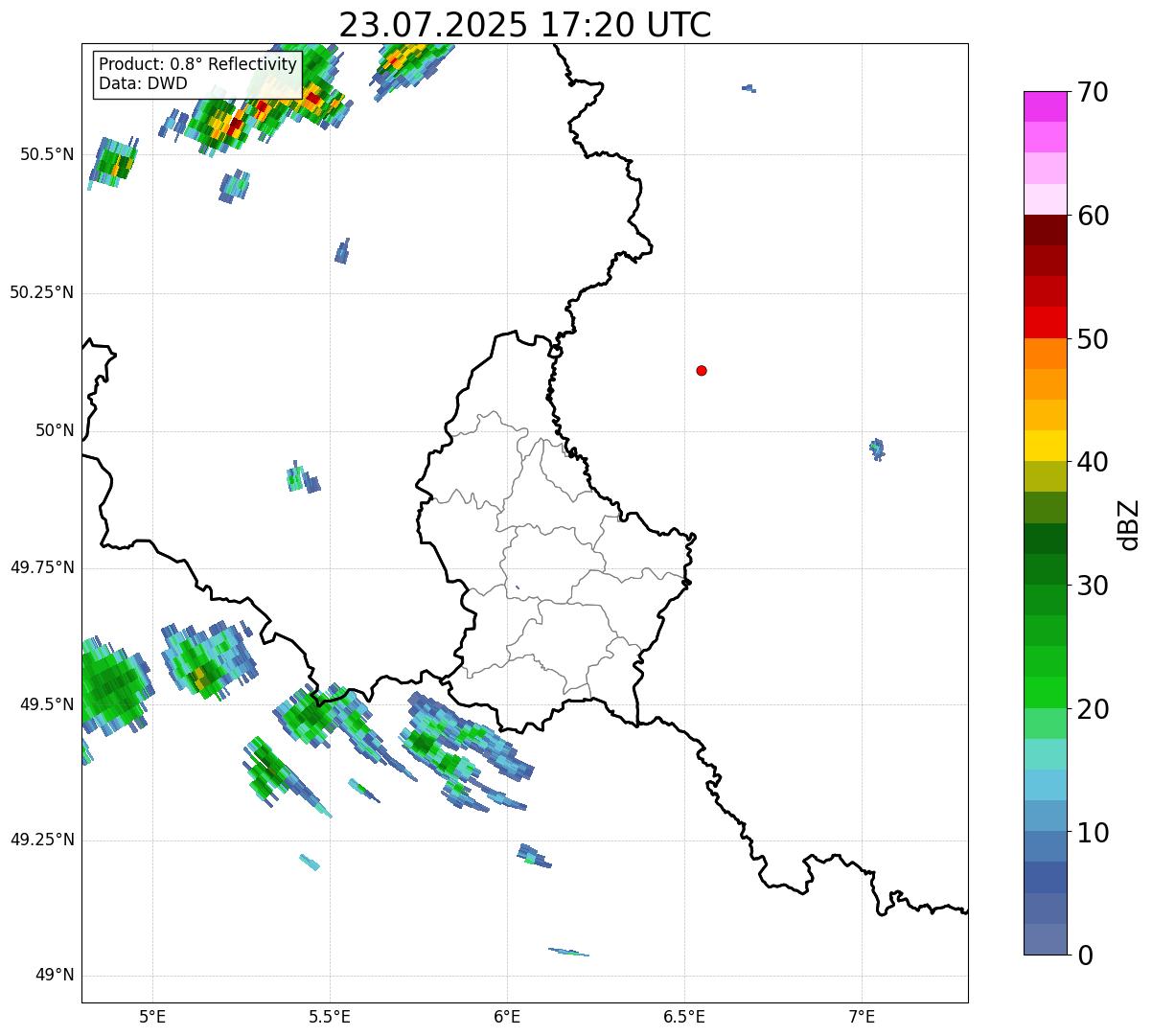Viewport: 1152px width, 1036px height.
Task: Click the title 23.07.2025 17:20 UTC
Action: (x=525, y=24)
